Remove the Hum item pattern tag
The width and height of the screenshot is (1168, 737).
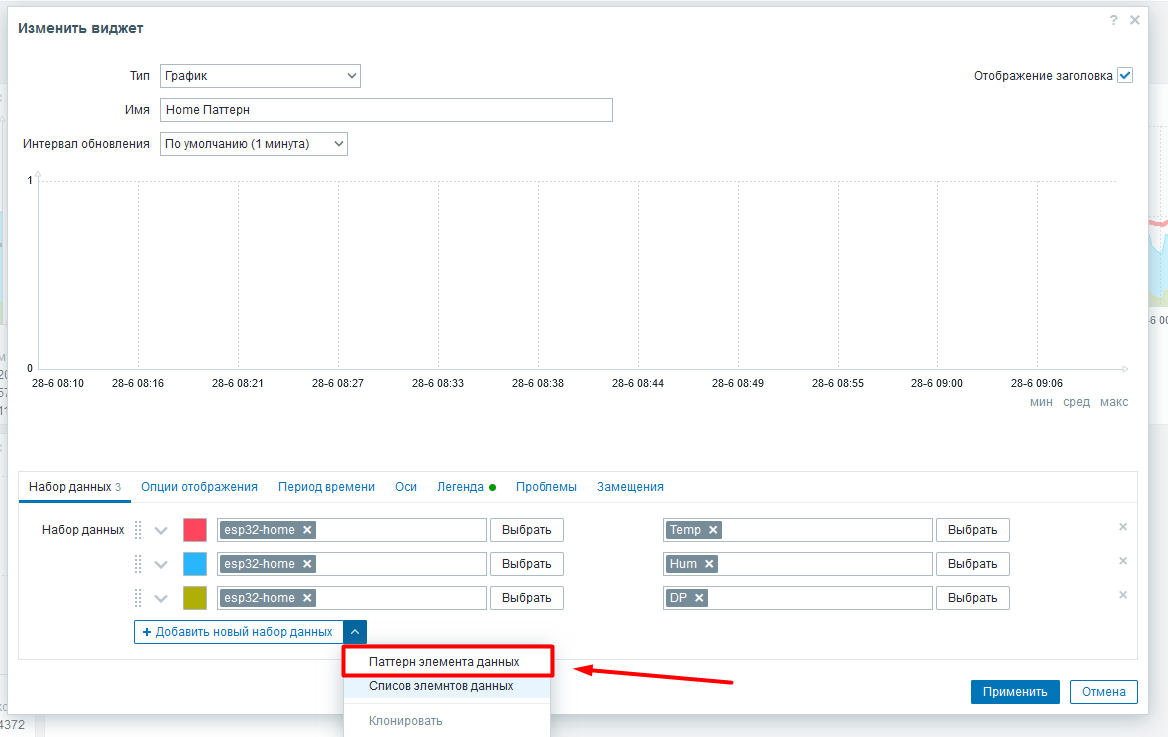[x=709, y=564]
